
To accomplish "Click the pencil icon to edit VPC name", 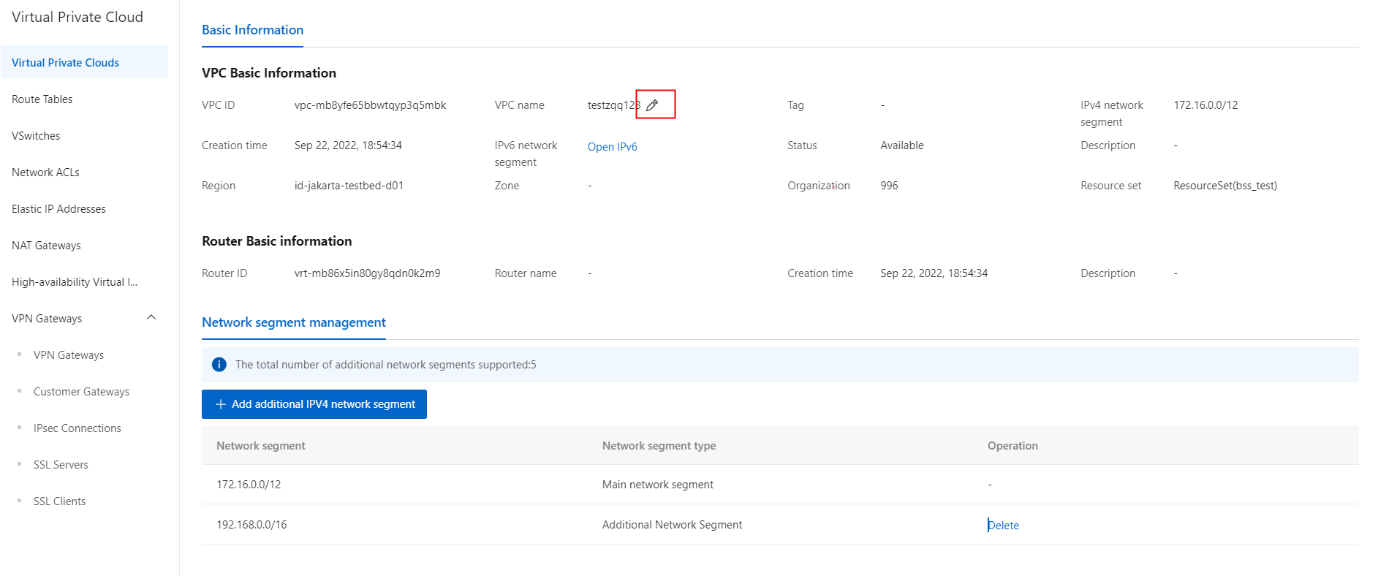I will click(x=653, y=105).
